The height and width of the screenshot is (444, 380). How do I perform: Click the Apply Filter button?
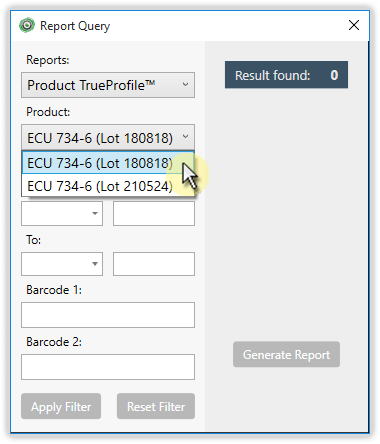coord(61,406)
